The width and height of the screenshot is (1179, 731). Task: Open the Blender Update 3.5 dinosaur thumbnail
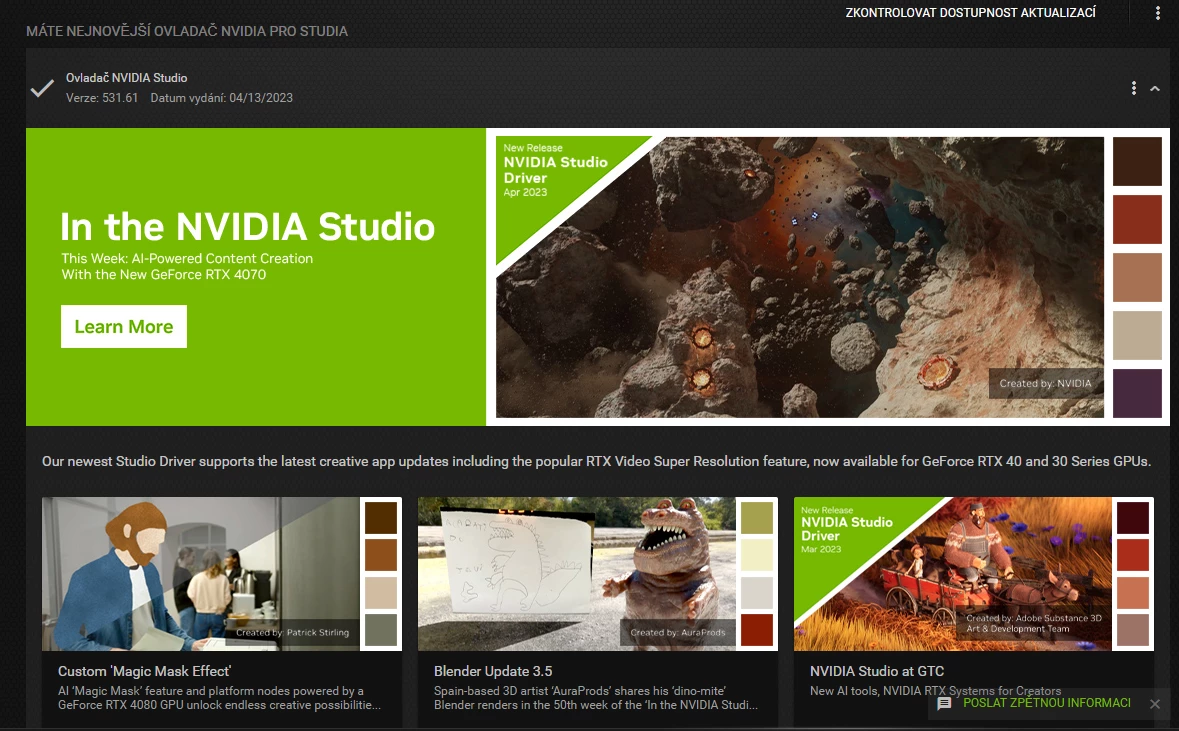pos(577,574)
